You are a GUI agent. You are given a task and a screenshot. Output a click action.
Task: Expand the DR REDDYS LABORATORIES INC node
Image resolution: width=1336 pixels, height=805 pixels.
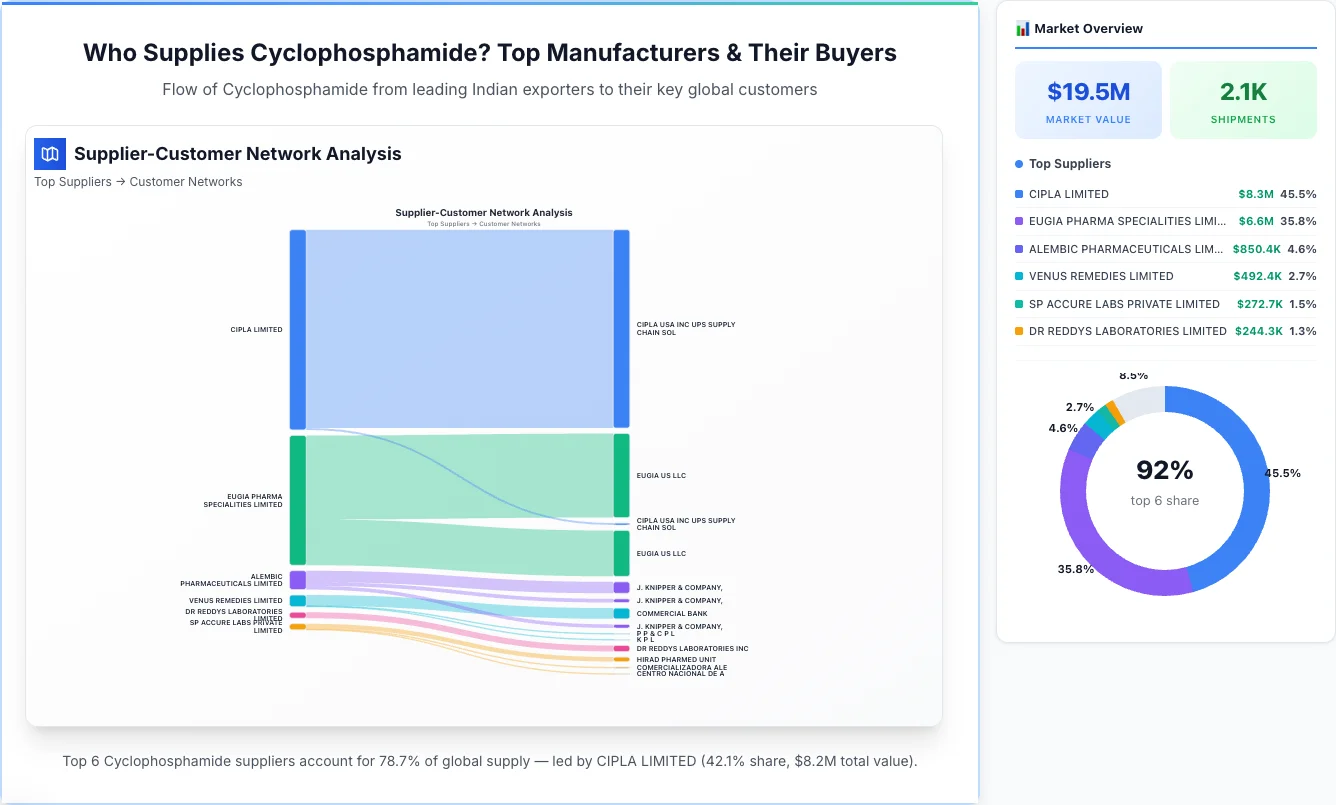click(623, 648)
